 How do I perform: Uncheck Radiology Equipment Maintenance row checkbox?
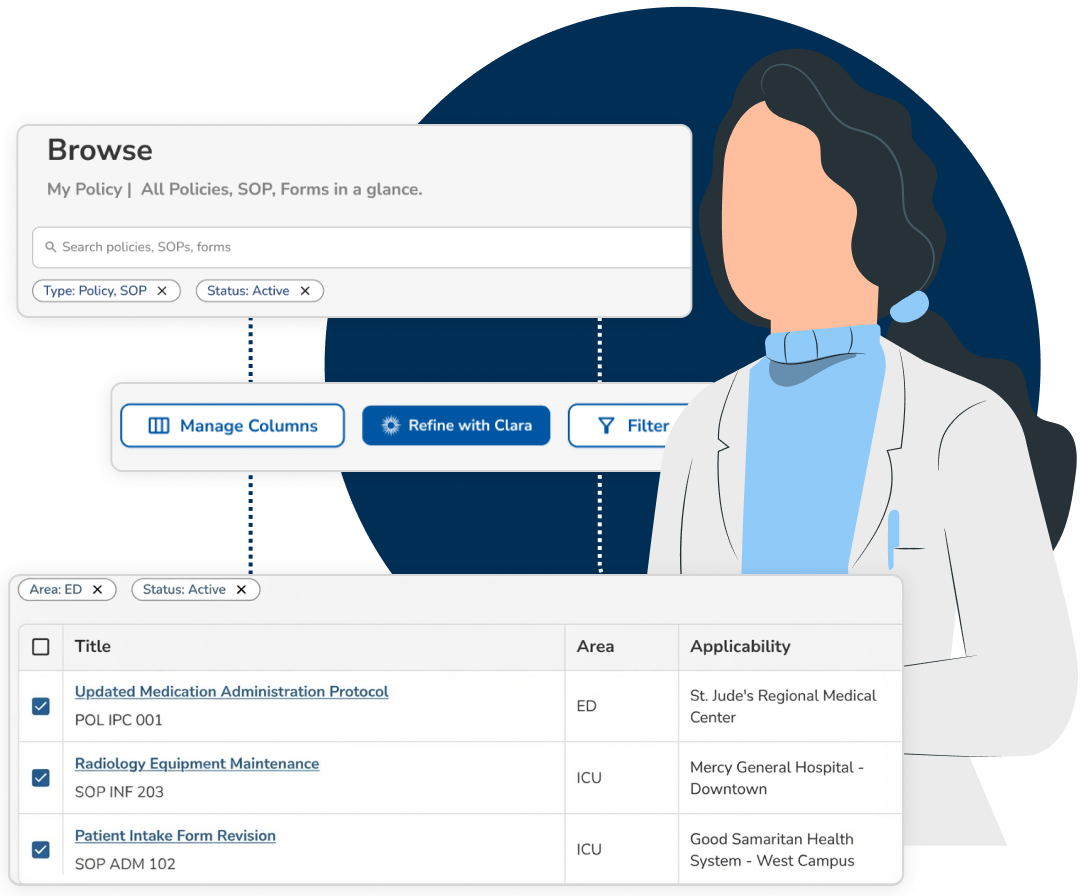pyautogui.click(x=41, y=778)
